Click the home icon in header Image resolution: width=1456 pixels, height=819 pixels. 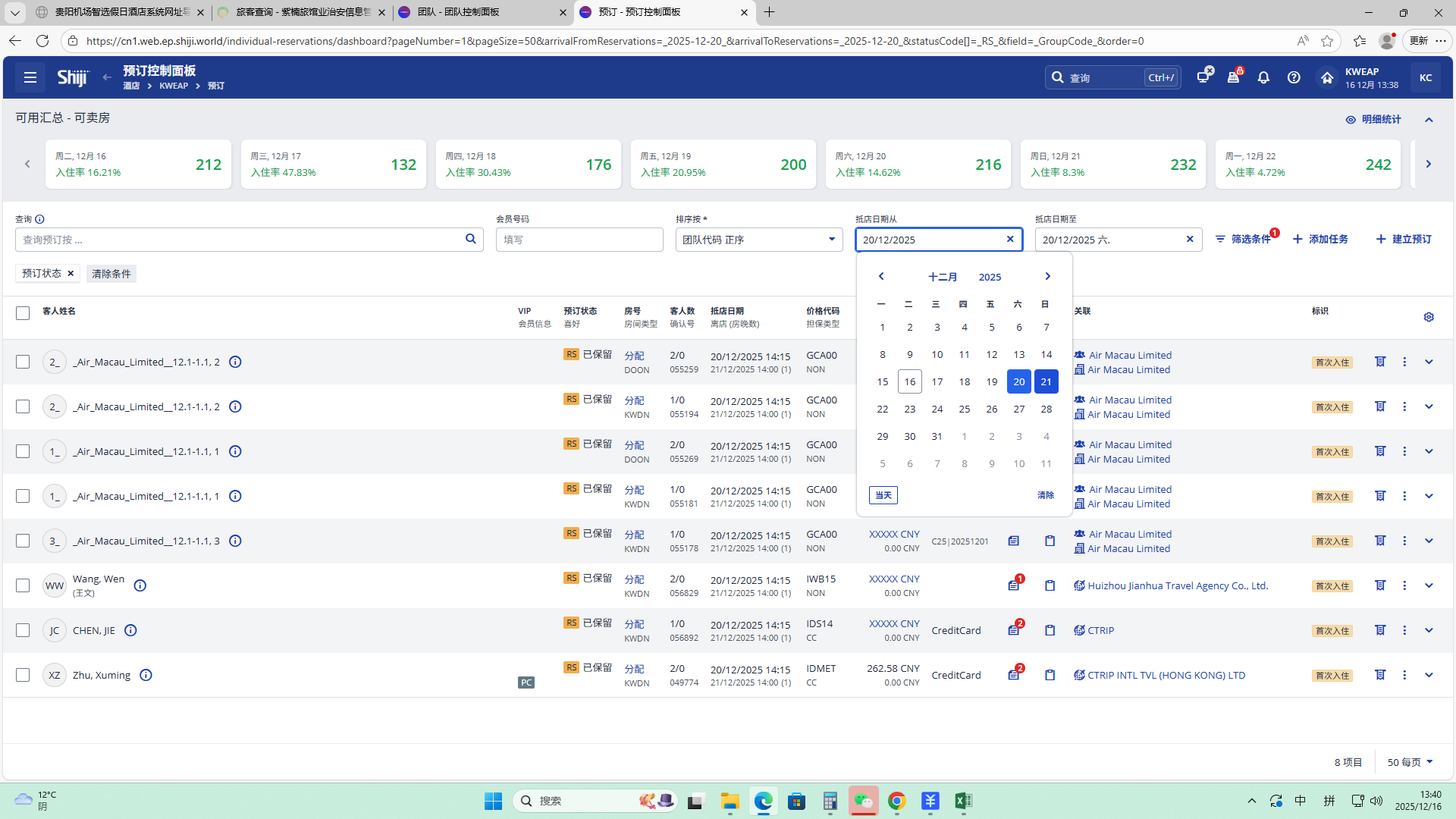click(x=1326, y=77)
